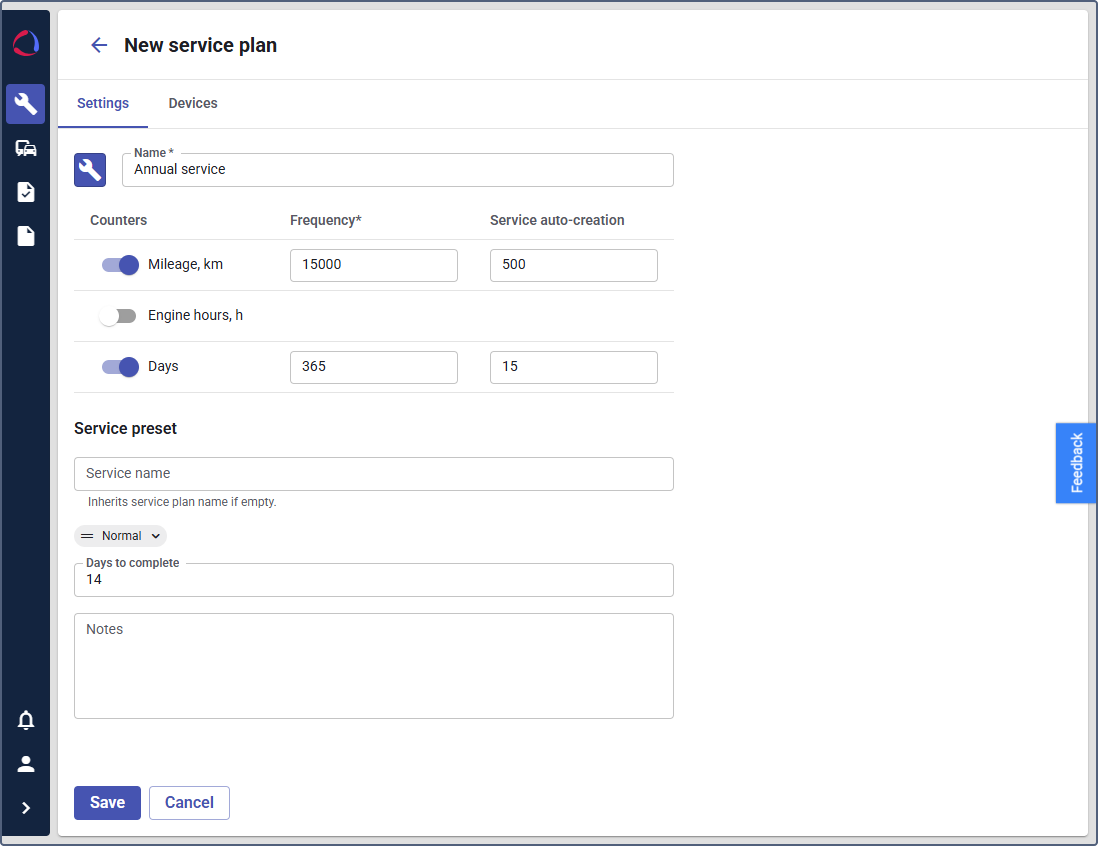The image size is (1098, 846).
Task: Expand the sidebar with the chevron arrow
Action: coord(26,808)
